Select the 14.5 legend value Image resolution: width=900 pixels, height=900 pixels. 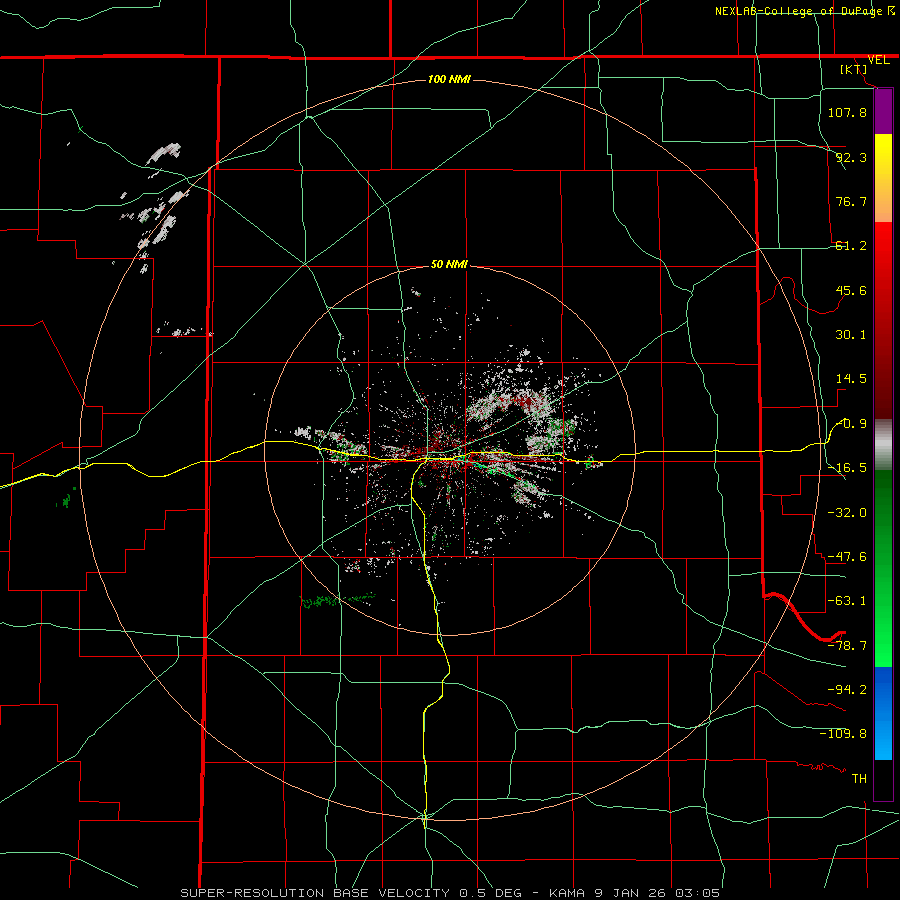tap(851, 379)
